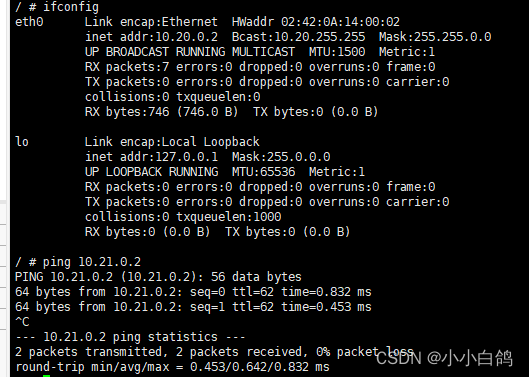Click the seq=0 ping reply line

193,292
